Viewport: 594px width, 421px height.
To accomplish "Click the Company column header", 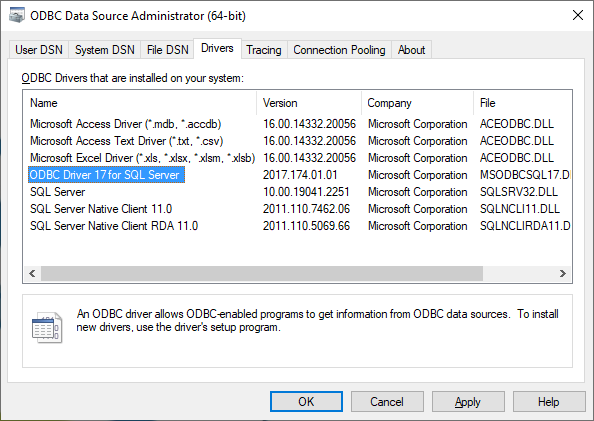I will [417, 103].
